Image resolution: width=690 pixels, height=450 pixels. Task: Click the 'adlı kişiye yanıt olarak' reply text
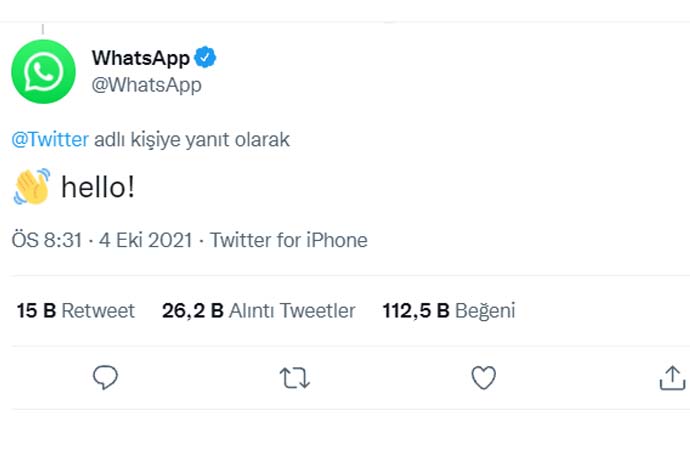tap(192, 139)
